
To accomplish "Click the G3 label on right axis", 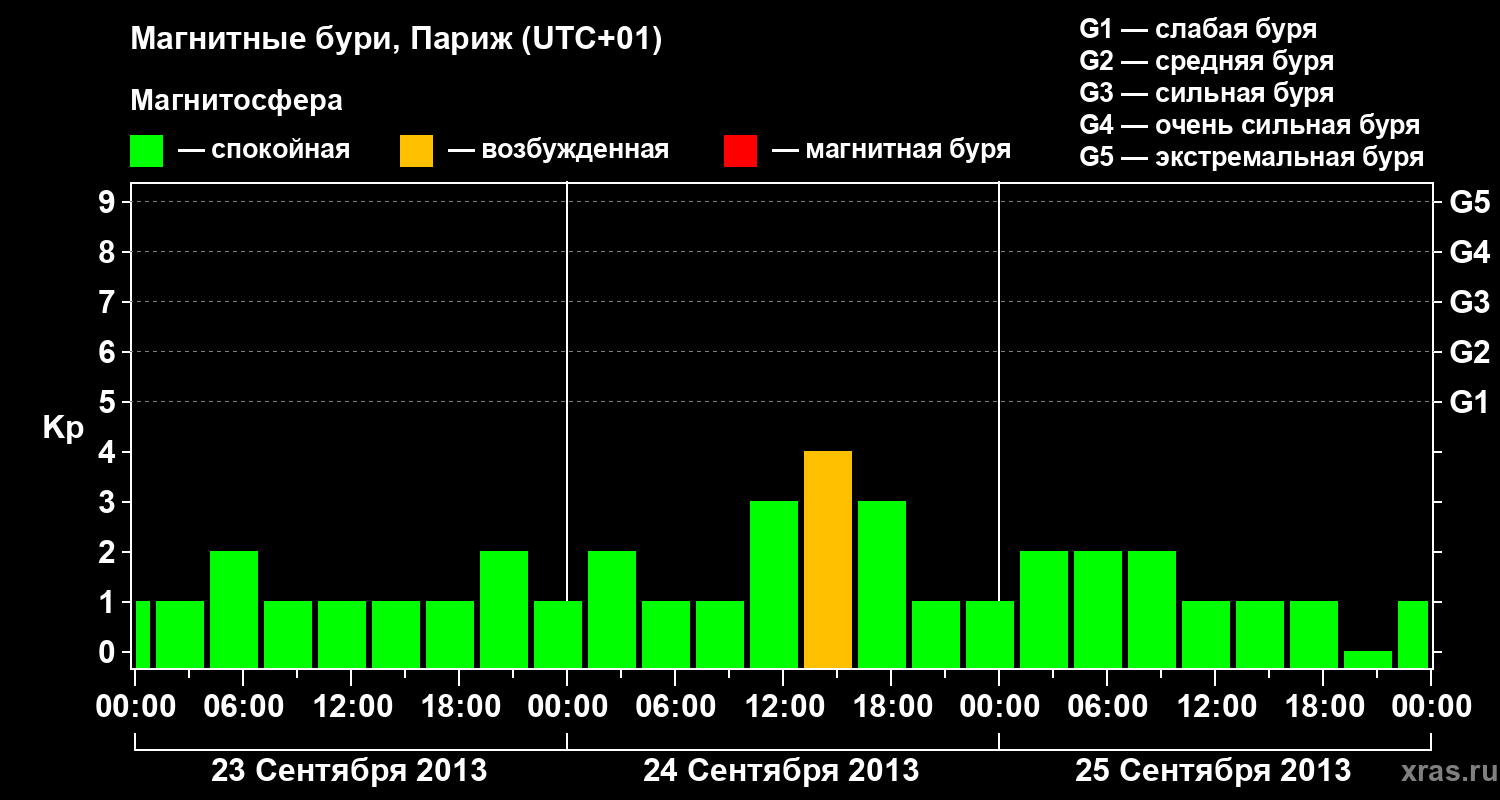I will click(1470, 302).
